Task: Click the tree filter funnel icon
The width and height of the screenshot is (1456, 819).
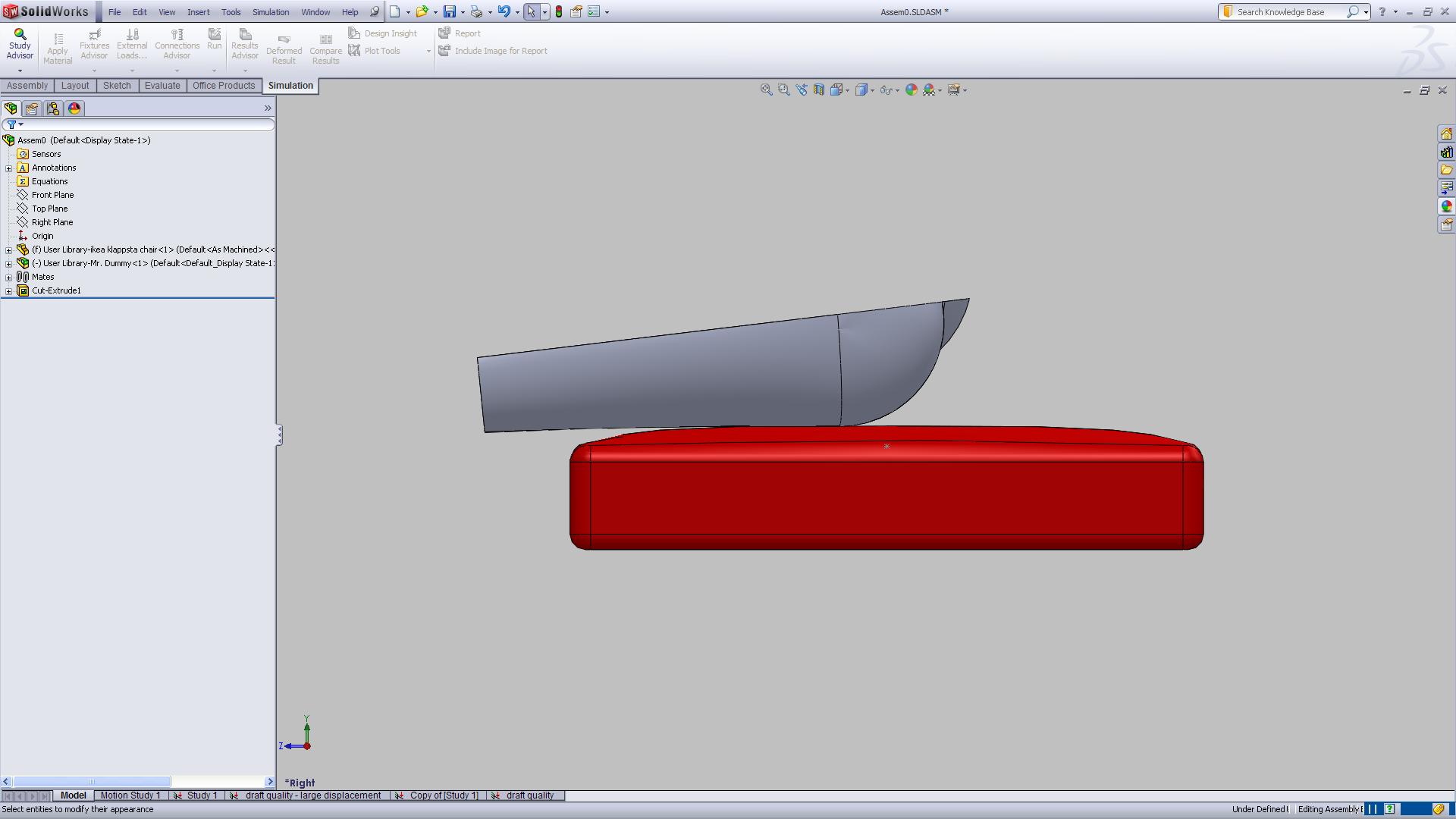Action: (x=11, y=124)
